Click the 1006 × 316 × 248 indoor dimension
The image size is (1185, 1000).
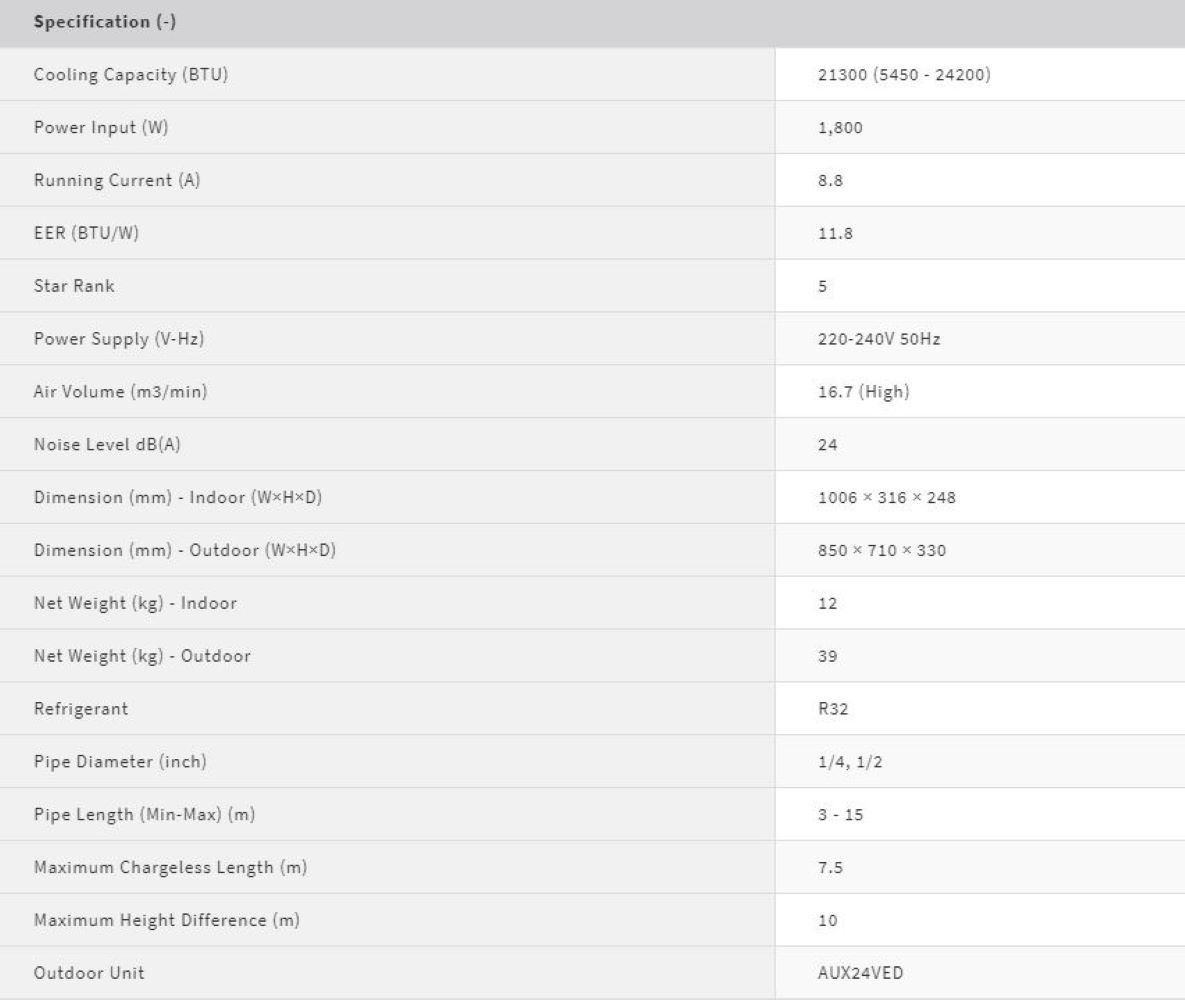tap(886, 498)
